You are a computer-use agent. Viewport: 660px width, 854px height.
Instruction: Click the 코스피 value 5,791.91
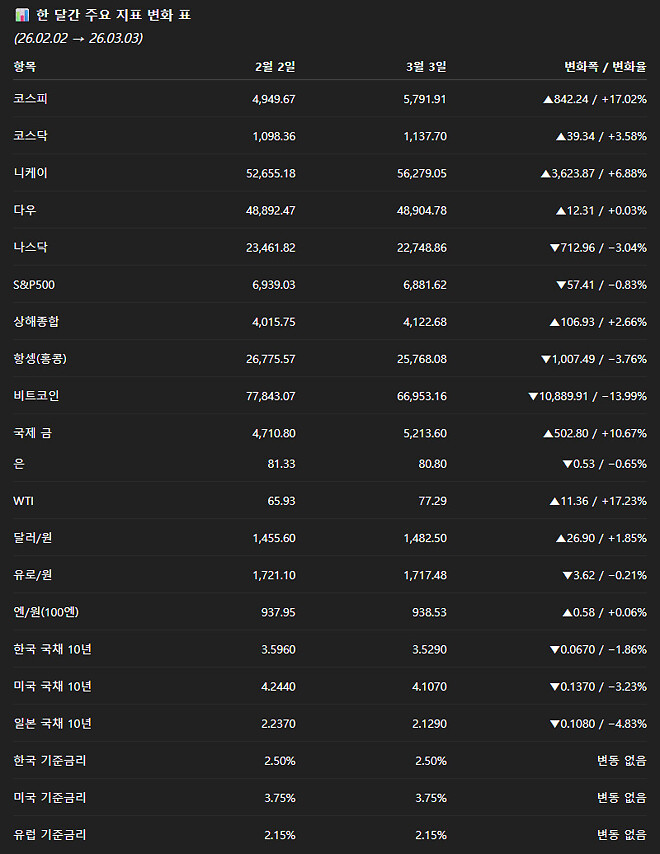(x=425, y=99)
